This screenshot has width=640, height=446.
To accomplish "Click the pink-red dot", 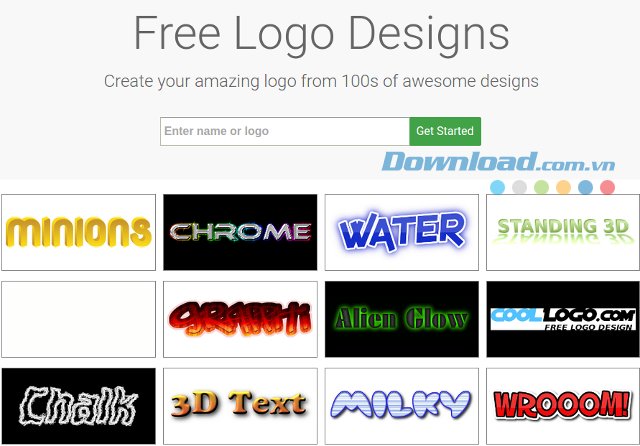I will [x=607, y=187].
